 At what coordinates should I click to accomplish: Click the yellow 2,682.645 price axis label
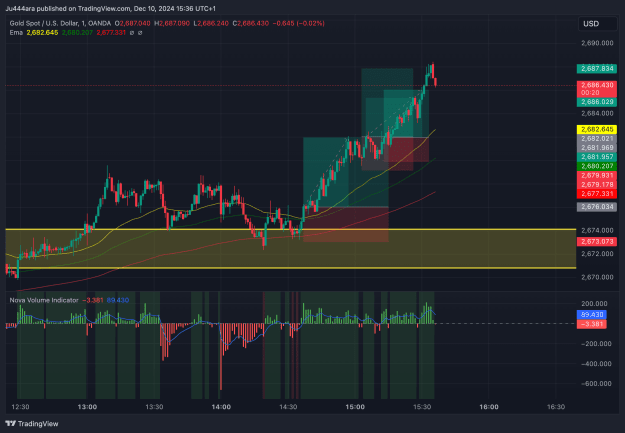[597, 130]
